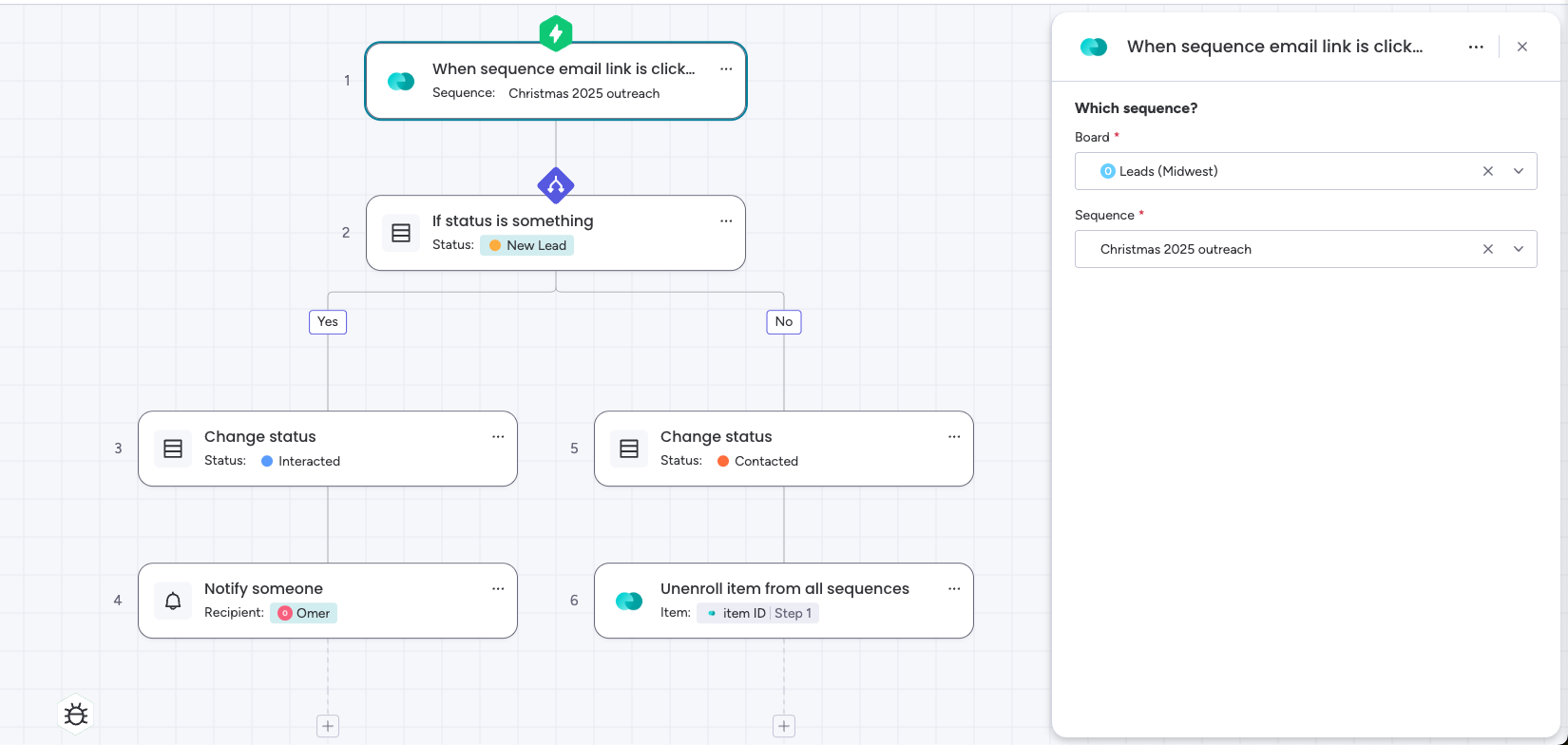The height and width of the screenshot is (745, 1568).
Task: Select the Contacted 'Change status' node
Action: [784, 449]
